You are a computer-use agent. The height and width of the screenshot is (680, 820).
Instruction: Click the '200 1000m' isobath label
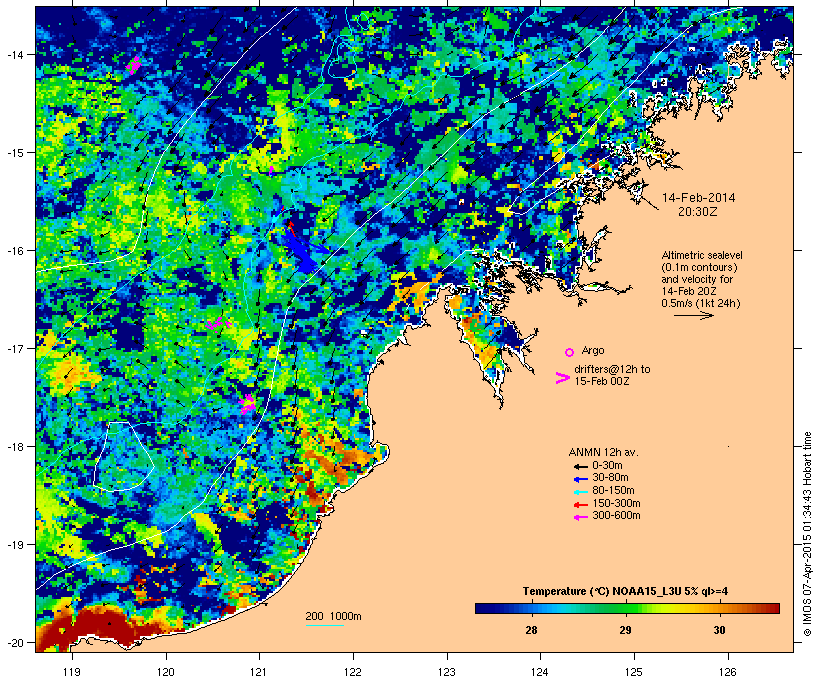(333, 616)
